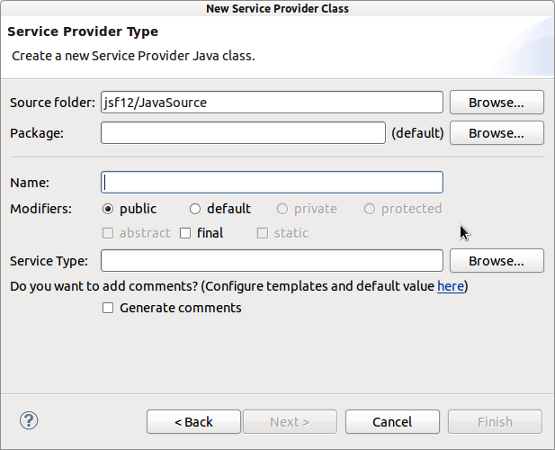Open the 'here' templates configuration link

click(450, 286)
